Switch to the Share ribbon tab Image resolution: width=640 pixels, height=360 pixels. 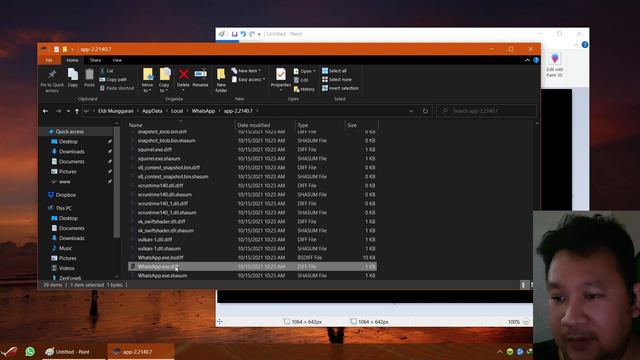pos(95,60)
